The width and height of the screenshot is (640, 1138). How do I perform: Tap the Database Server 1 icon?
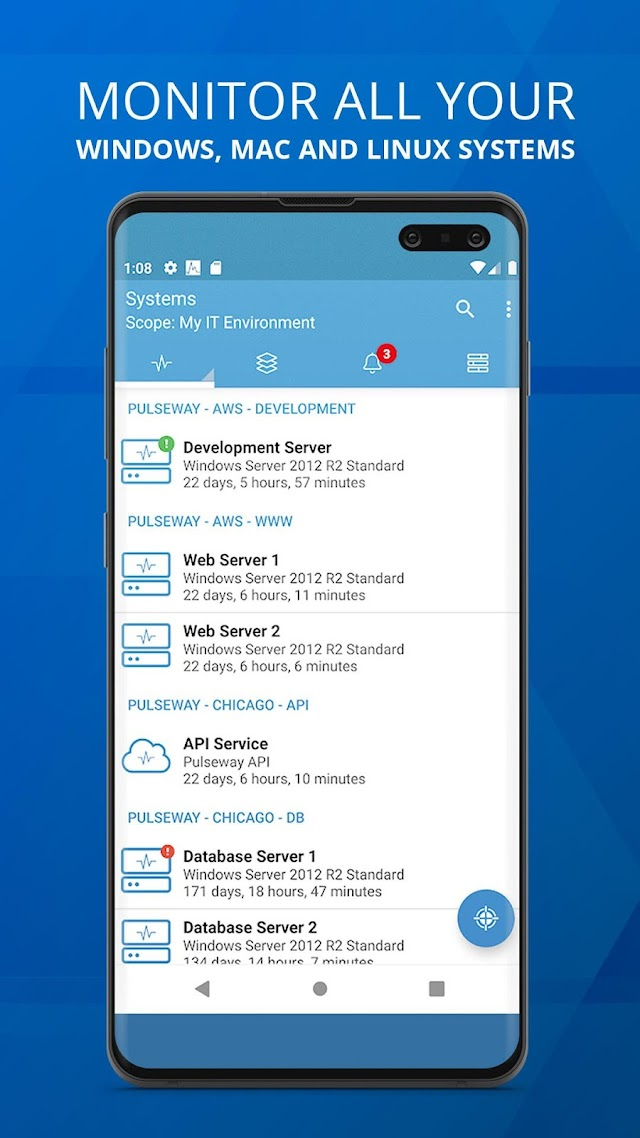click(146, 870)
